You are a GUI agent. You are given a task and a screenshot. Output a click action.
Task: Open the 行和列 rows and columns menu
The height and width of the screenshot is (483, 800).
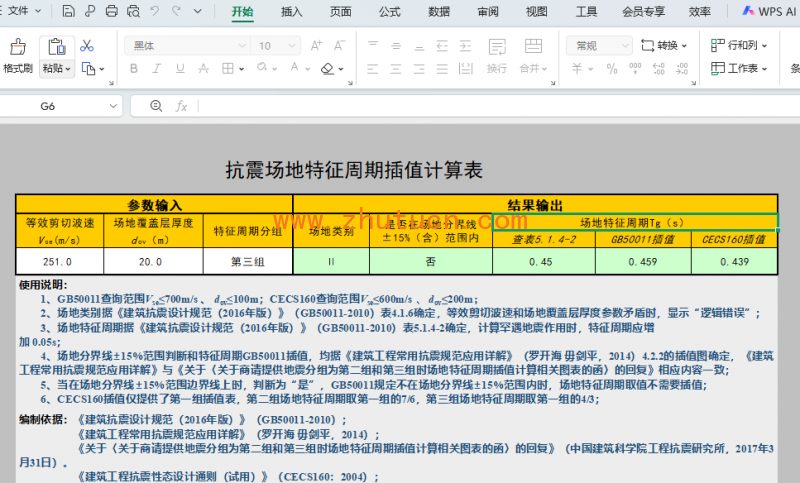[739, 45]
